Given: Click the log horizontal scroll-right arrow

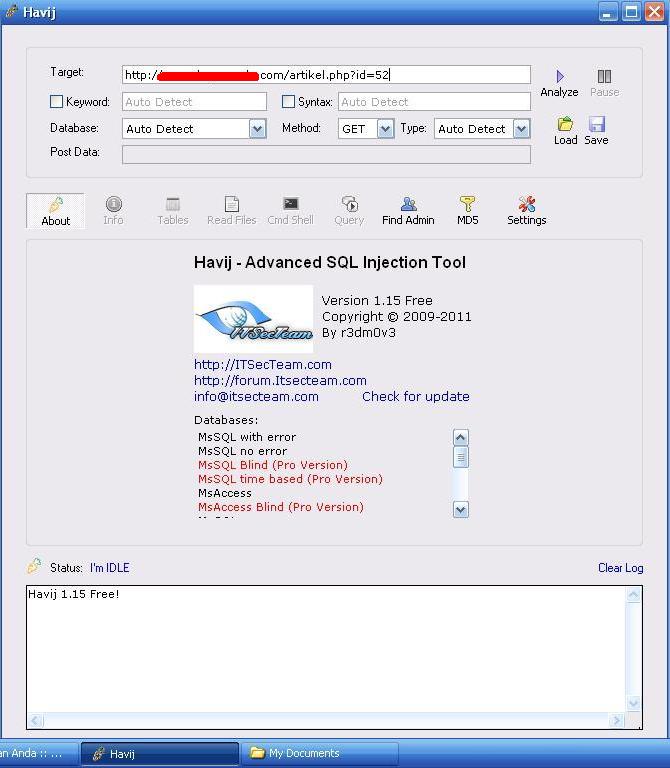Looking at the screenshot, I should [616, 720].
